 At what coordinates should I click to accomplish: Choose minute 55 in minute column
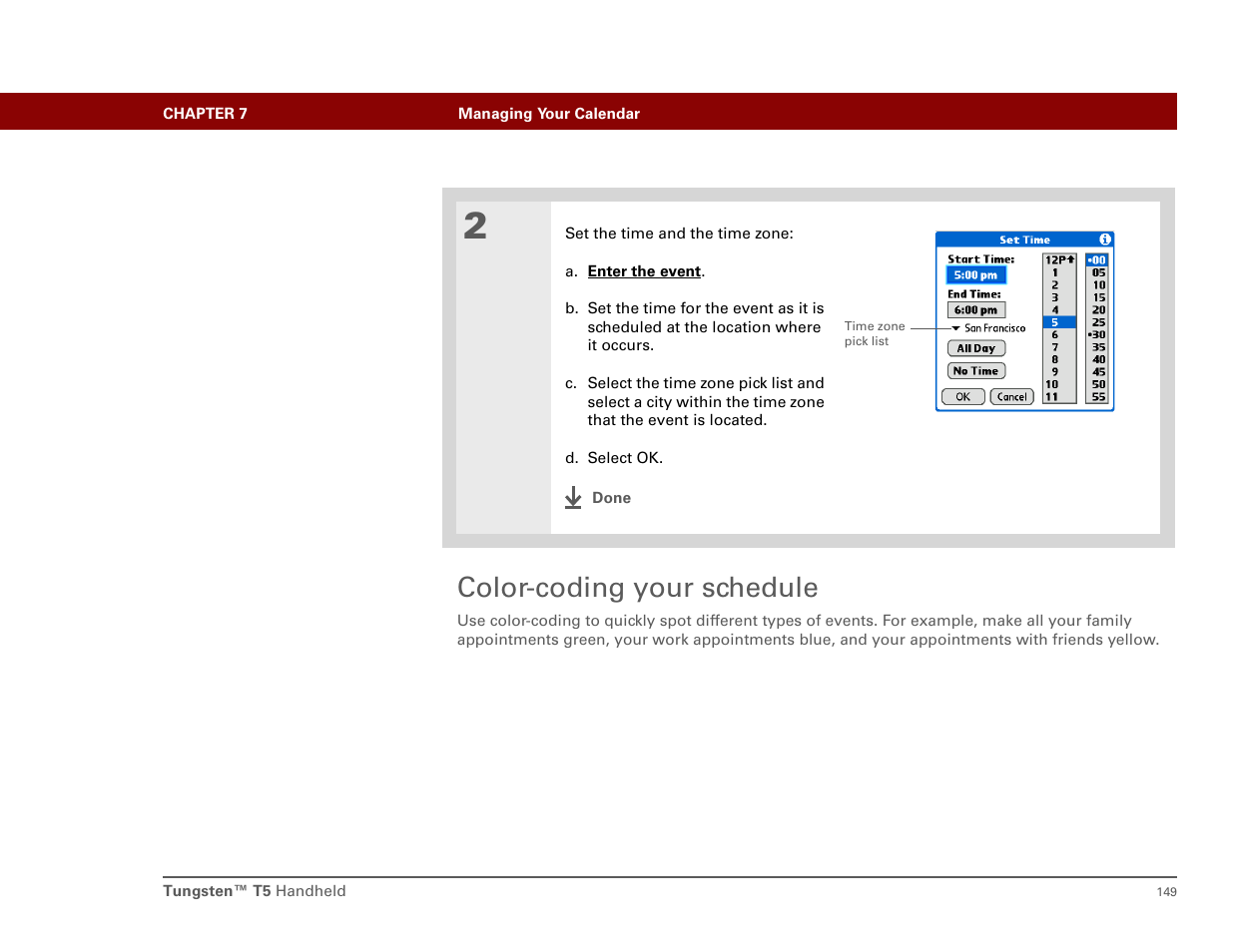tap(1098, 397)
